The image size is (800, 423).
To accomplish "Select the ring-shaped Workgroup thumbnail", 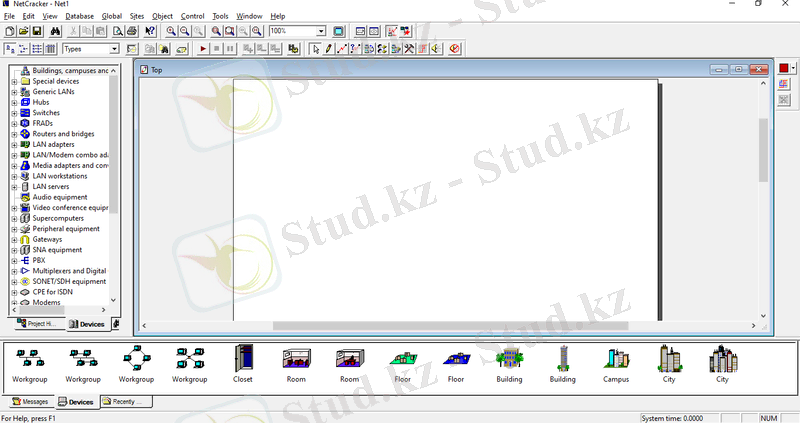I will pos(136,364).
